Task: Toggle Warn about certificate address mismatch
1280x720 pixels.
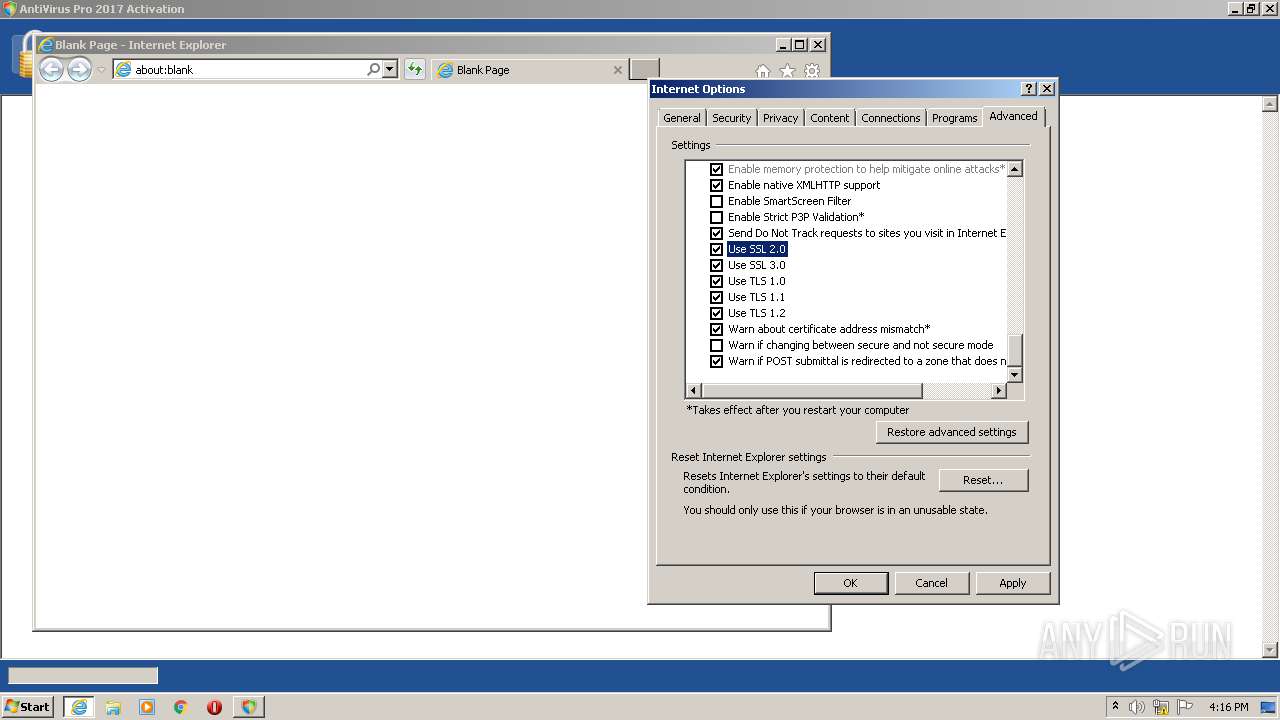Action: [716, 329]
